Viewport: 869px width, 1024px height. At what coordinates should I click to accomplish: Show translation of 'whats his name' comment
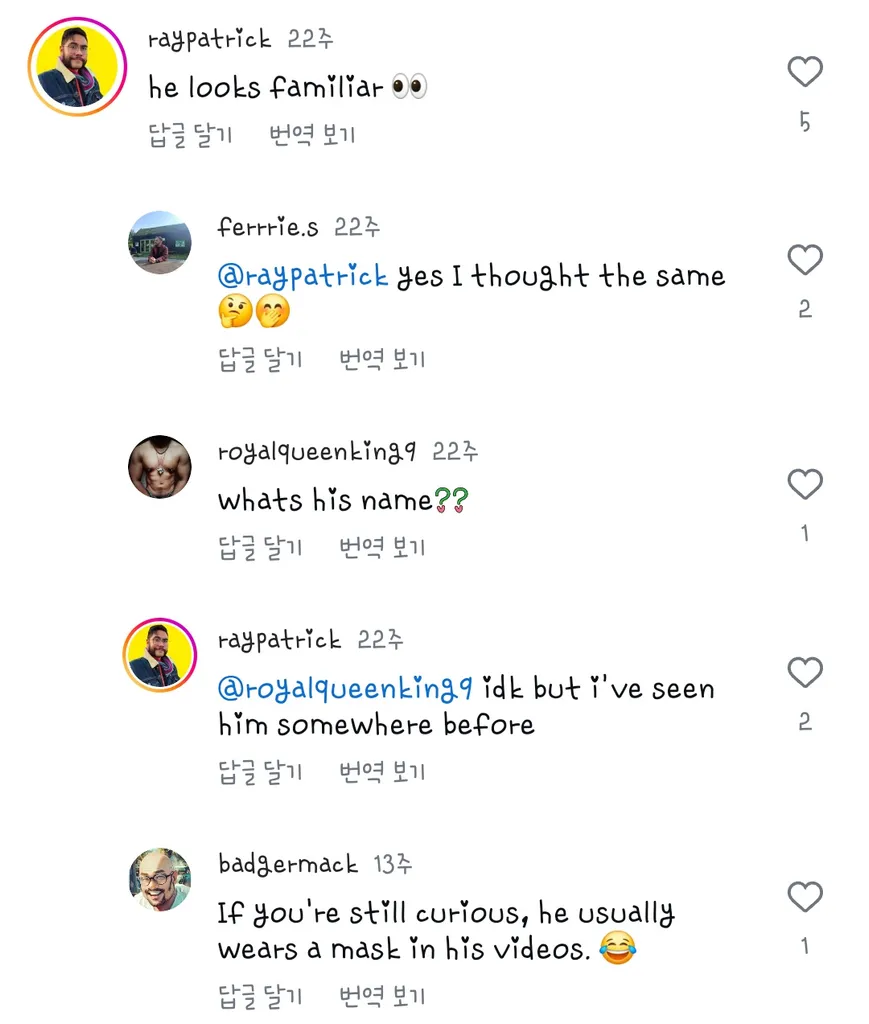pyautogui.click(x=382, y=547)
